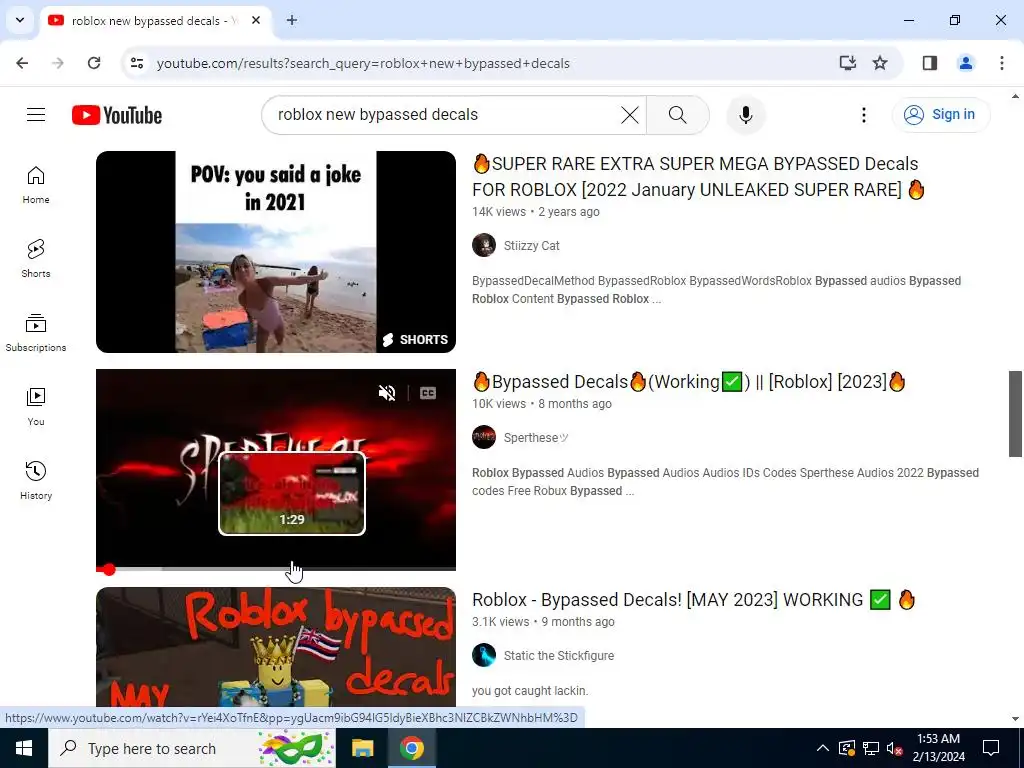Viewport: 1024px width, 768px height.
Task: Open the Chrome side panel
Action: (930, 63)
